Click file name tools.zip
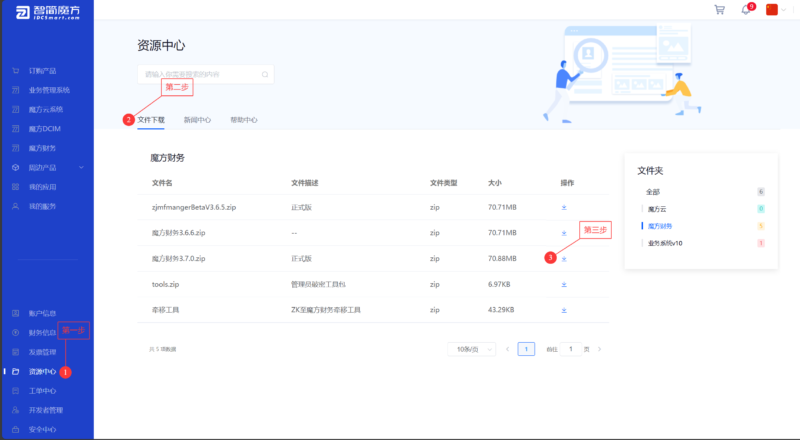 (165, 284)
